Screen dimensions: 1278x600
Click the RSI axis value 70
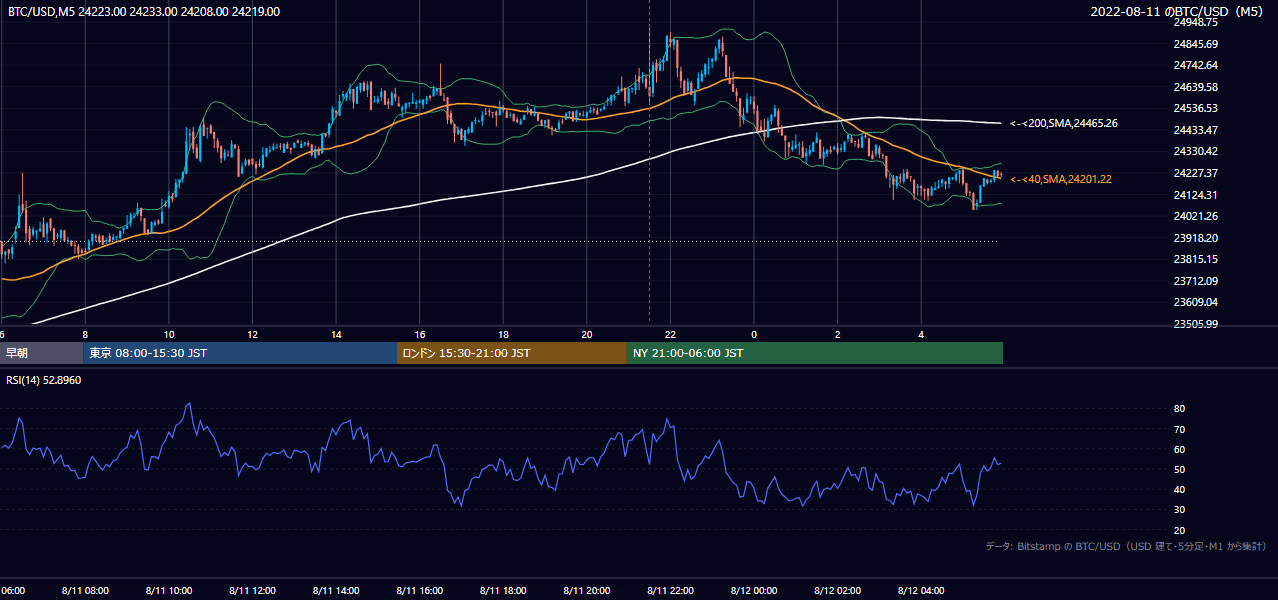(x=1180, y=429)
